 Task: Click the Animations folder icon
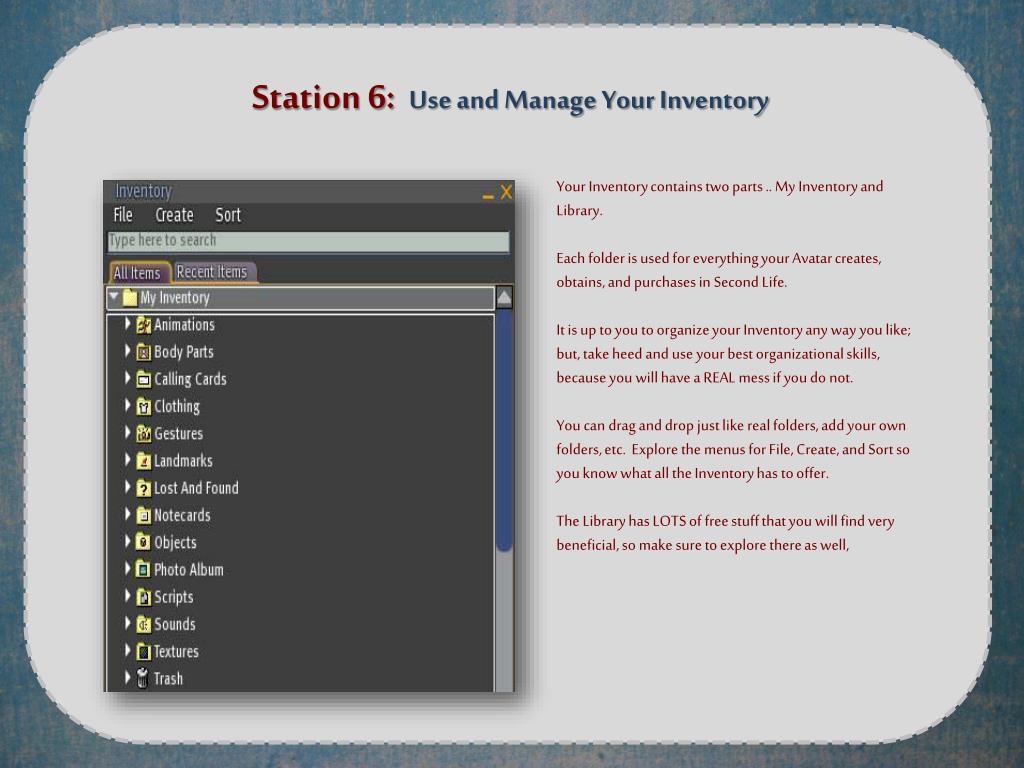point(144,325)
